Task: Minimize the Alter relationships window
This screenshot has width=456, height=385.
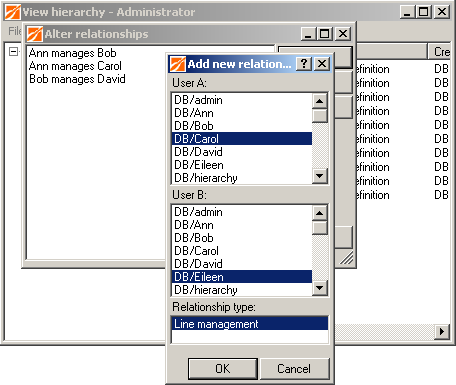Action: click(308, 34)
